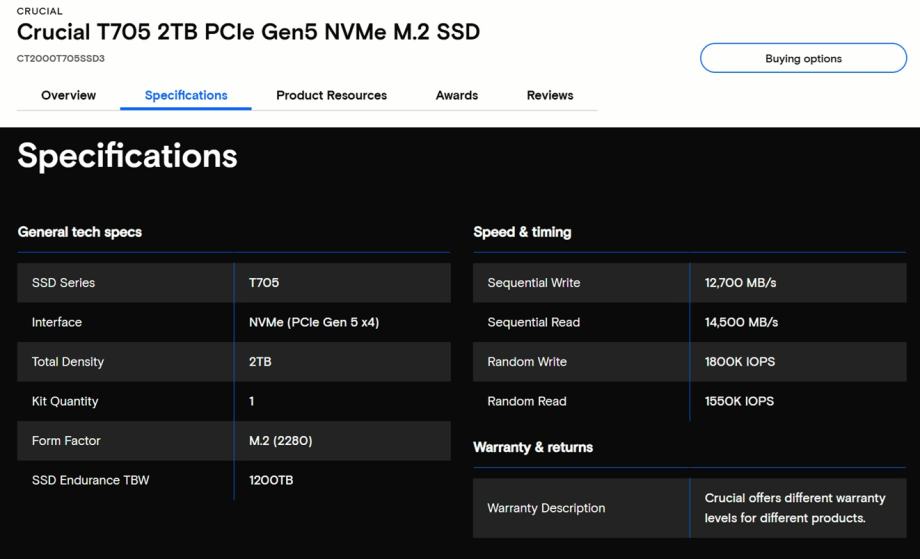
Task: Click the Warranty & returns heading
Action: [533, 447]
